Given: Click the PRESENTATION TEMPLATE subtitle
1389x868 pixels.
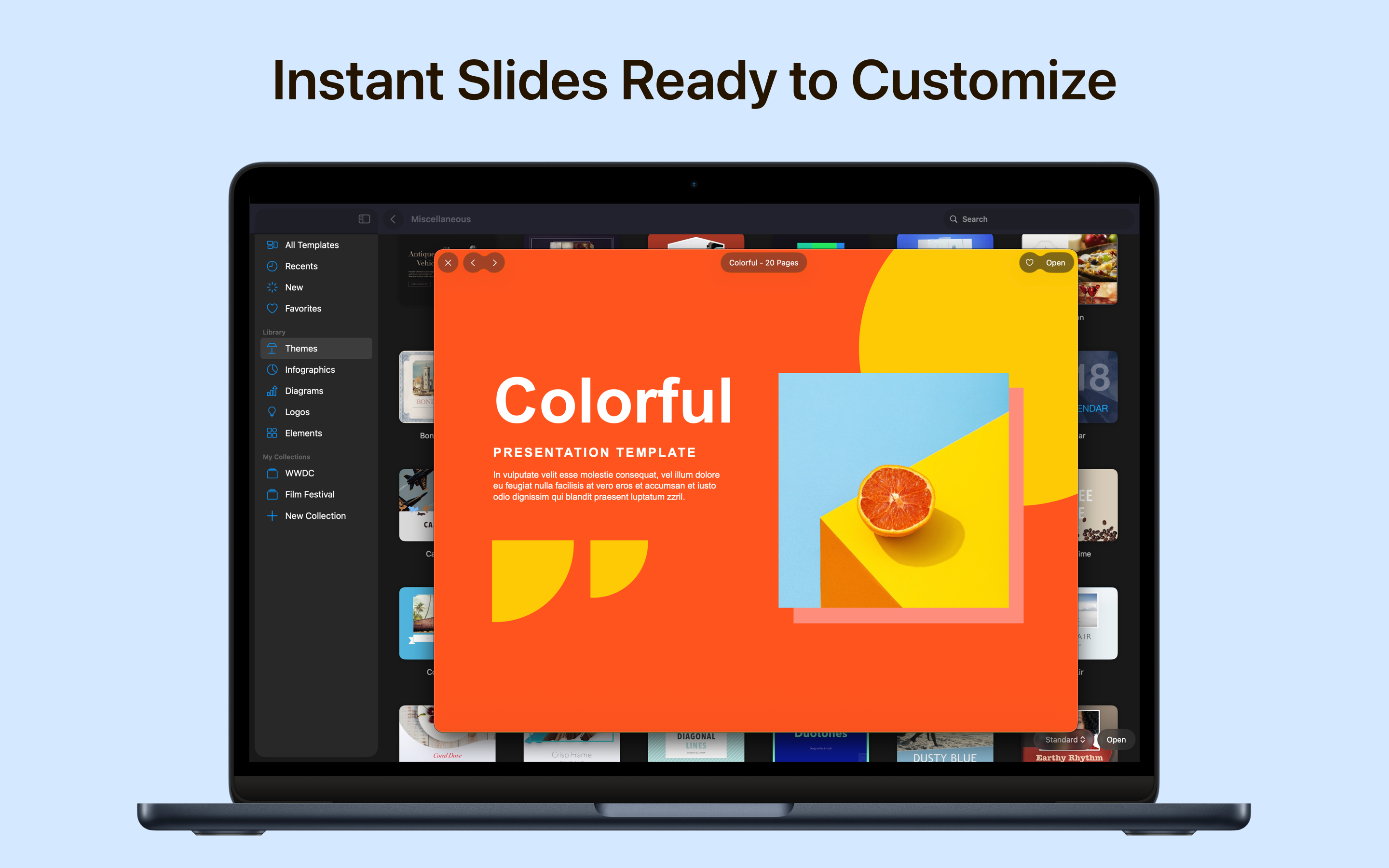Looking at the screenshot, I should pyautogui.click(x=594, y=452).
